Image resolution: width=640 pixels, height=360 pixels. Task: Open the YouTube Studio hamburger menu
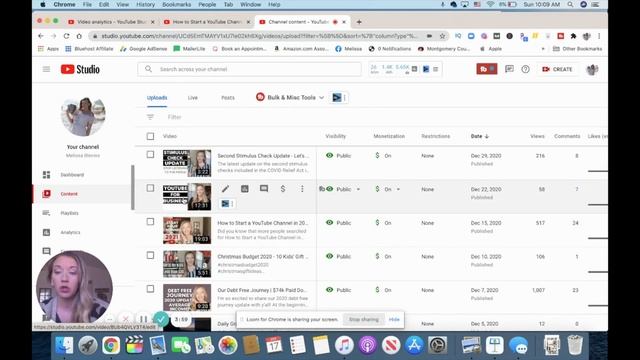pos(46,69)
